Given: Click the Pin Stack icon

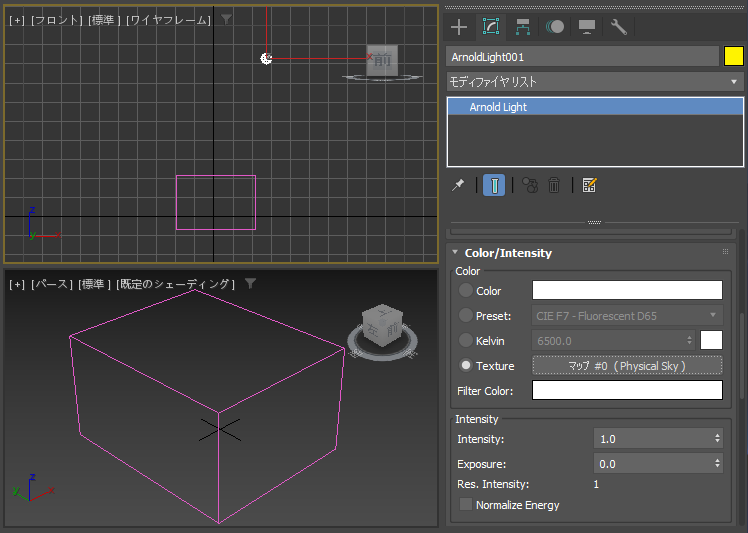Looking at the screenshot, I should click(458, 185).
